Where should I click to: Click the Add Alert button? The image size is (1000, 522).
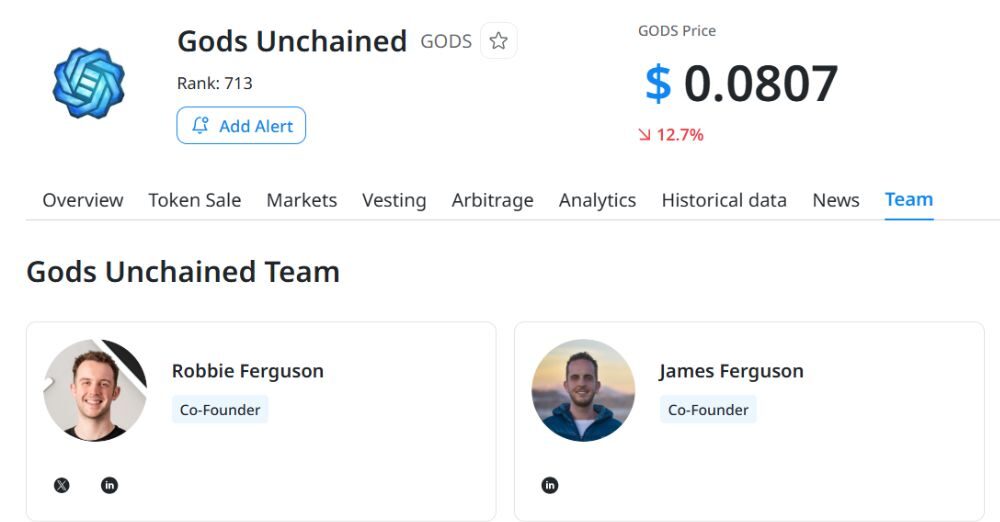[x=241, y=126]
